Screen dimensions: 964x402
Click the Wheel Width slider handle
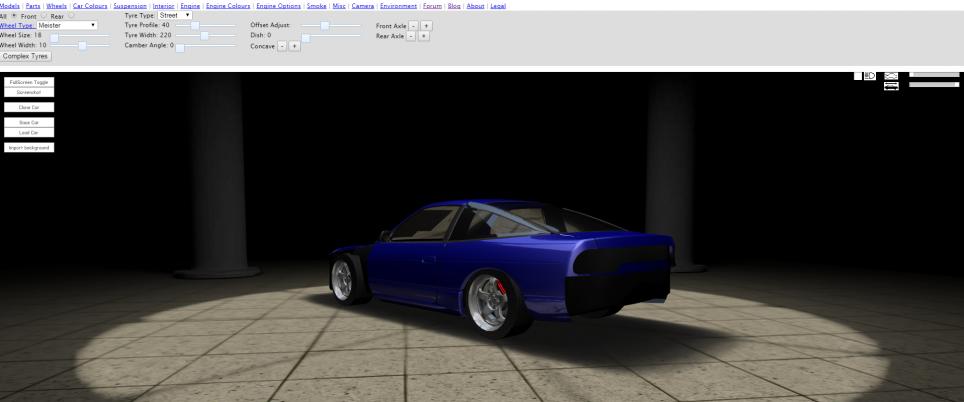[x=82, y=45]
